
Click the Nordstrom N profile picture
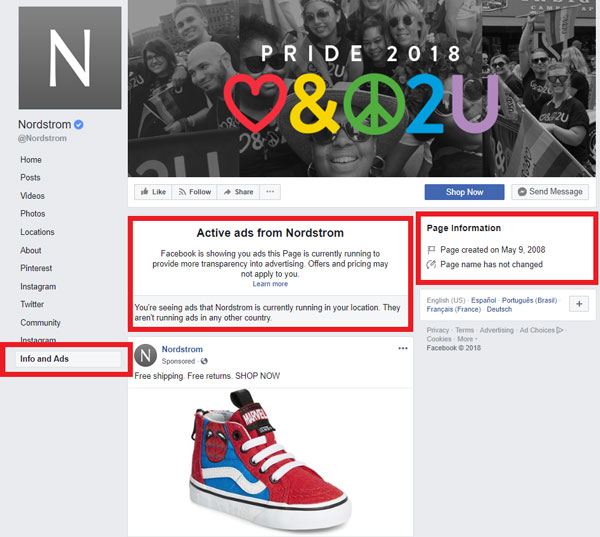[69, 58]
